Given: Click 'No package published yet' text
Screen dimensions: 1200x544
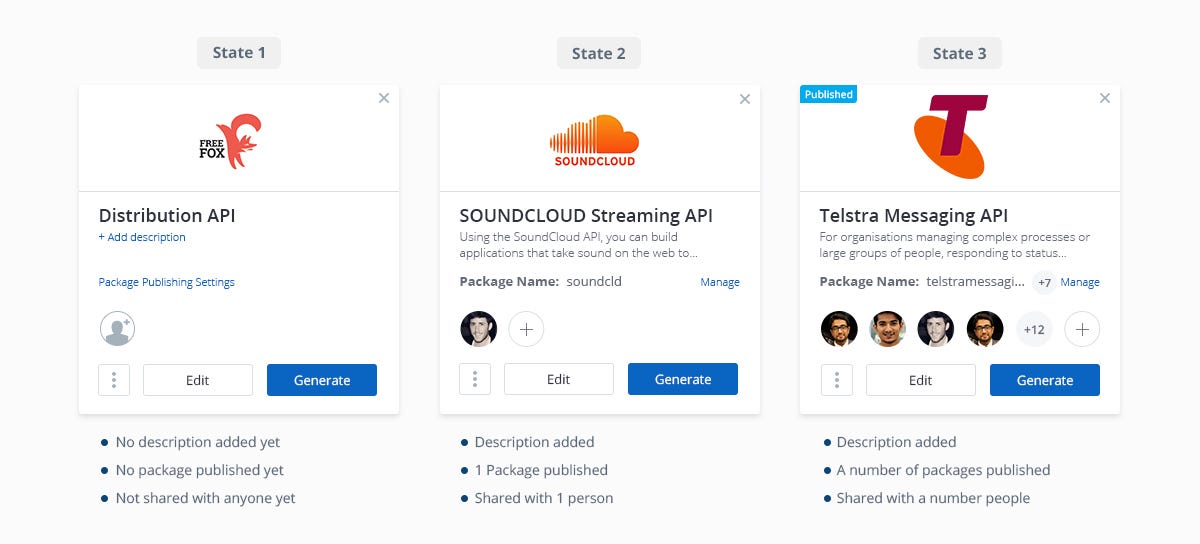Looking at the screenshot, I should pyautogui.click(x=200, y=470).
